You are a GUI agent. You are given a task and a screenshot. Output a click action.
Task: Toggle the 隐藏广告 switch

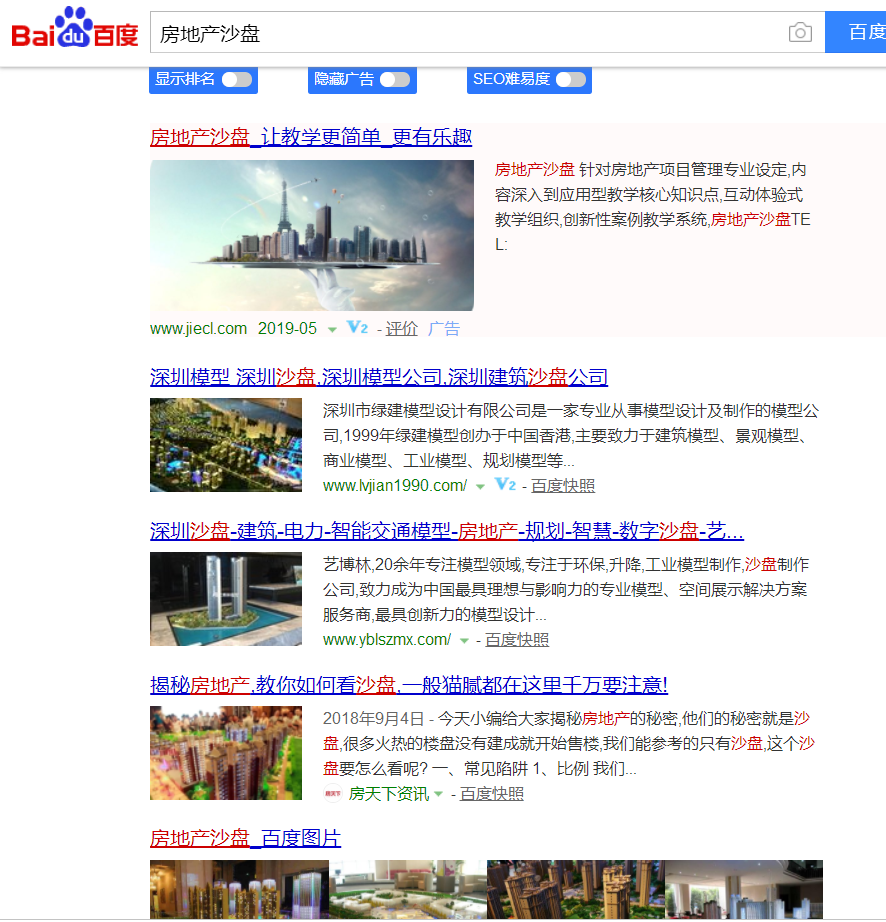395,79
